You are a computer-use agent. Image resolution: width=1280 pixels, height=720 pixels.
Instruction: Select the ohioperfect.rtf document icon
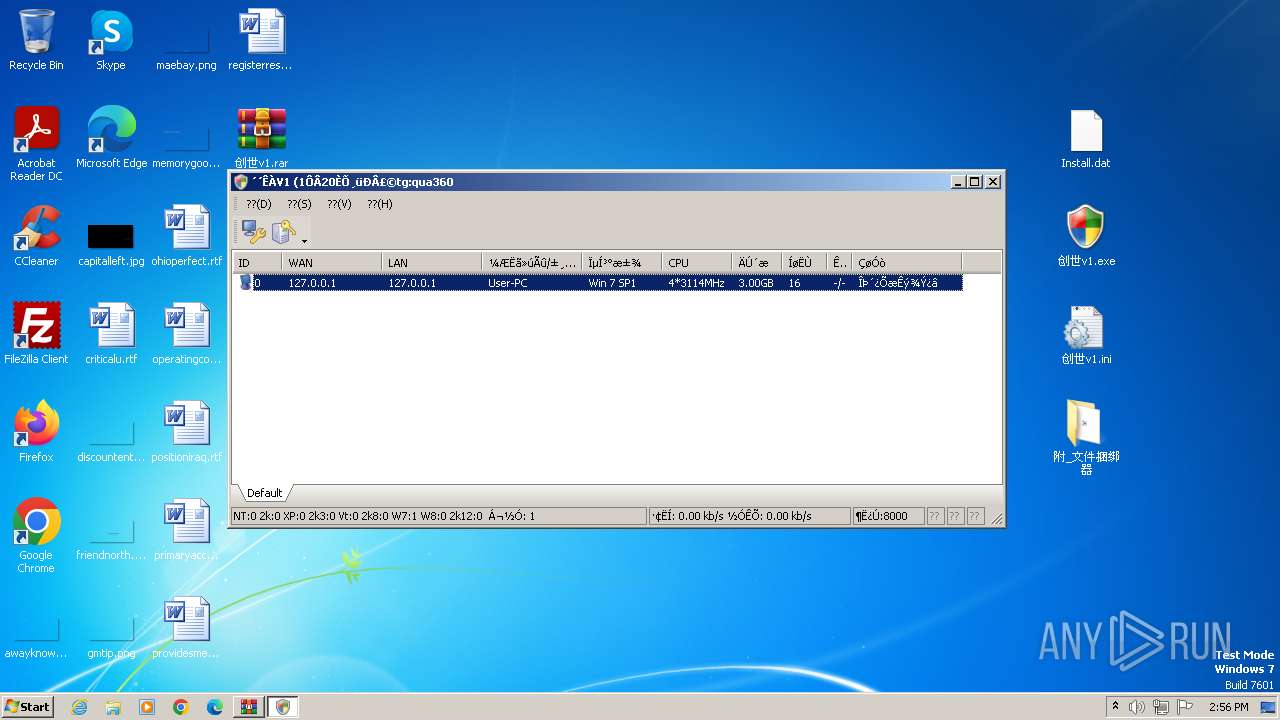point(186,236)
